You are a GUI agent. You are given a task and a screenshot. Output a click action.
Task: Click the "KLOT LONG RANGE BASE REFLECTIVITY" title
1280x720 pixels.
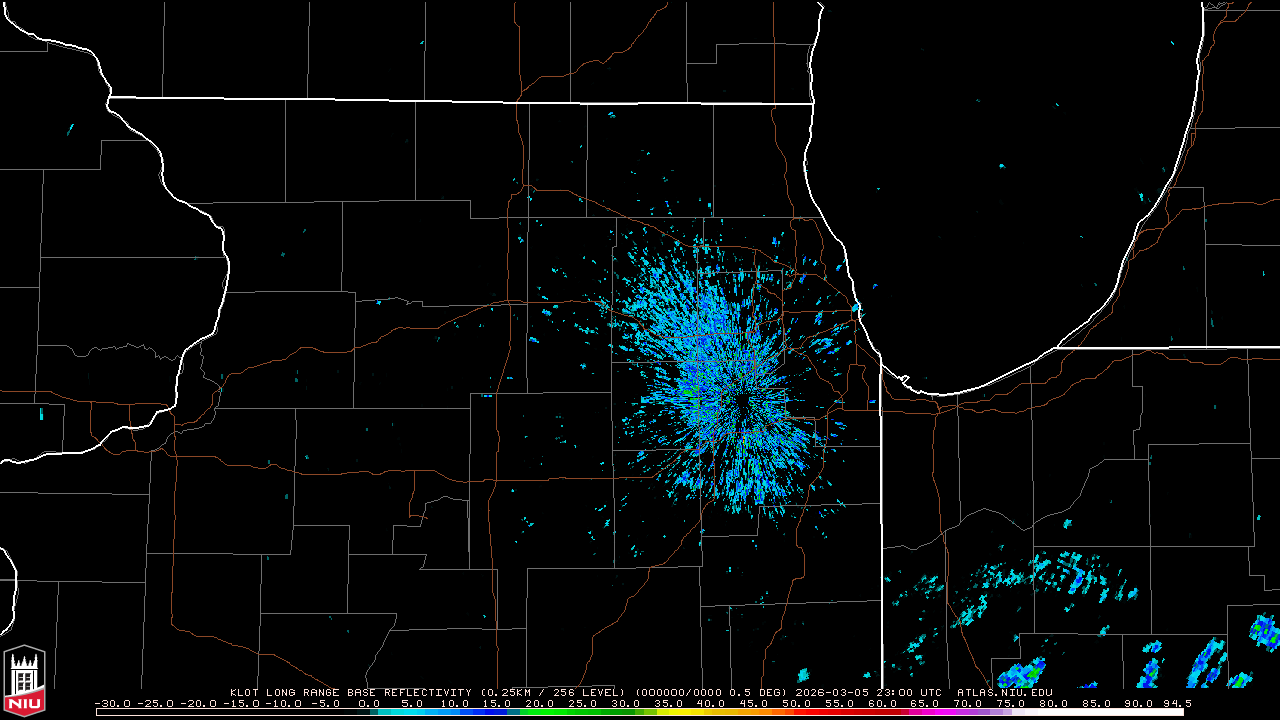351,692
